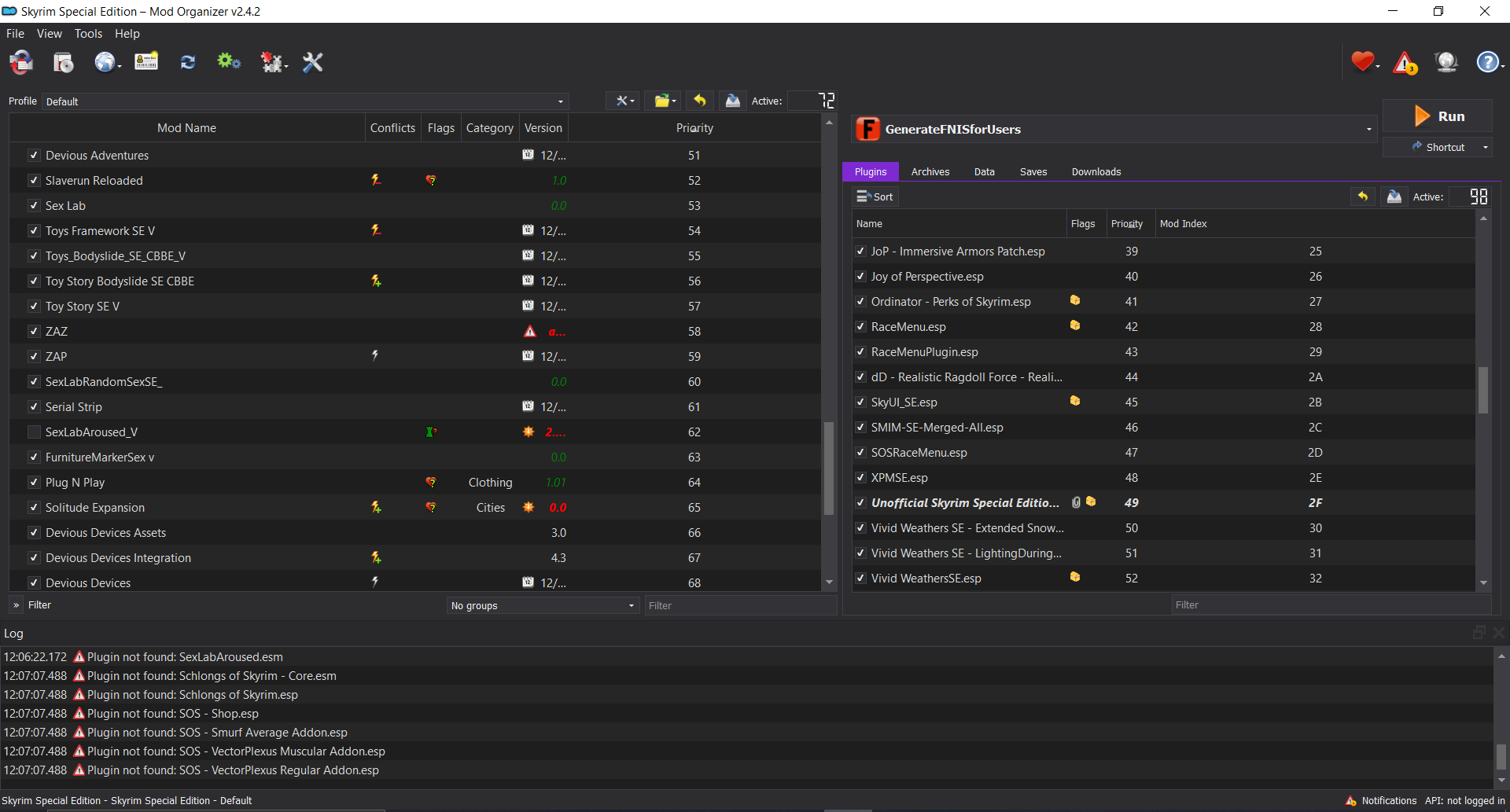Click the flag icon for SkyUI_SE.esp
The image size is (1510, 812).
[x=1075, y=401]
